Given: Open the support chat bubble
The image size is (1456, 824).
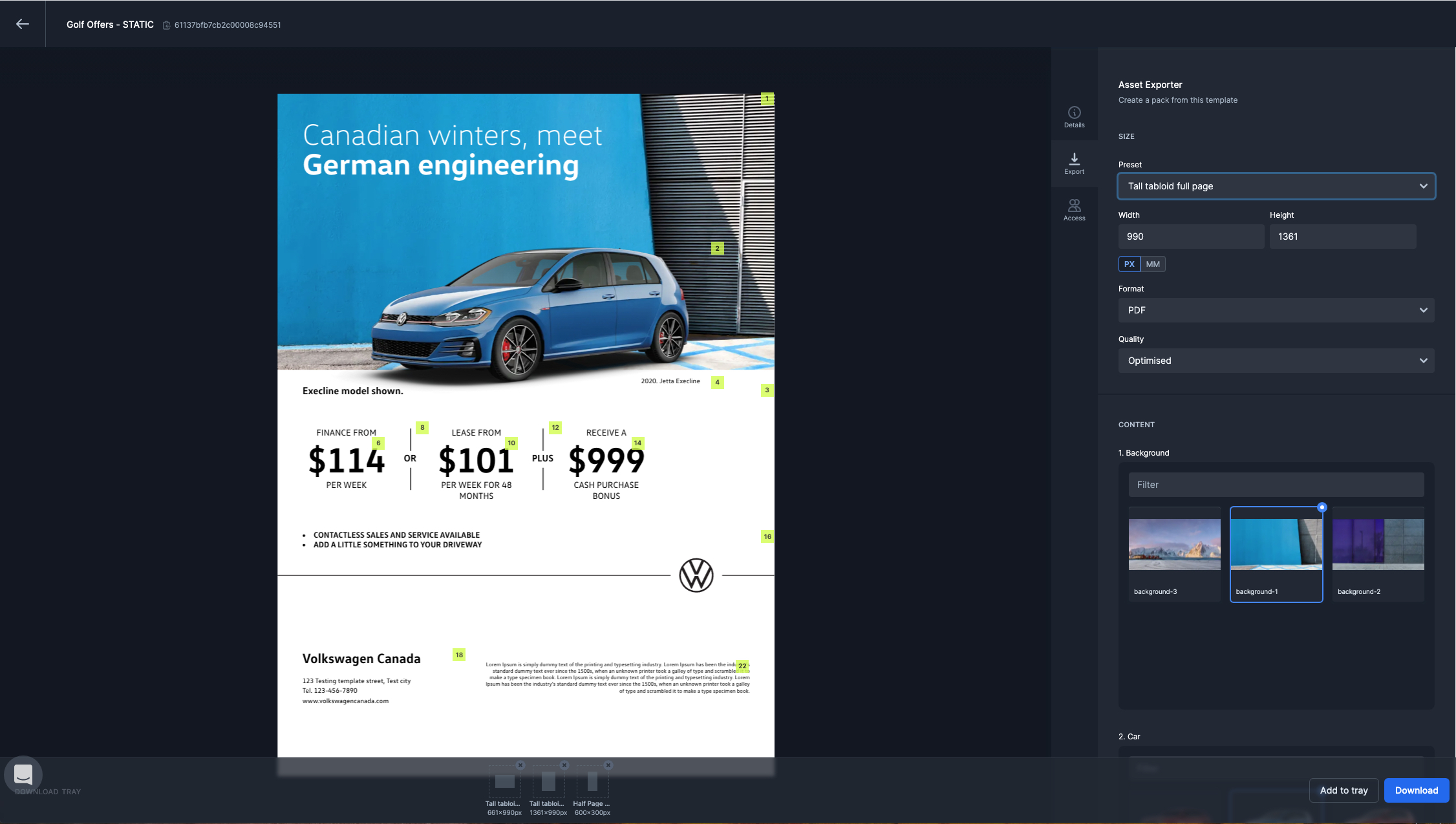Looking at the screenshot, I should pos(24,774).
